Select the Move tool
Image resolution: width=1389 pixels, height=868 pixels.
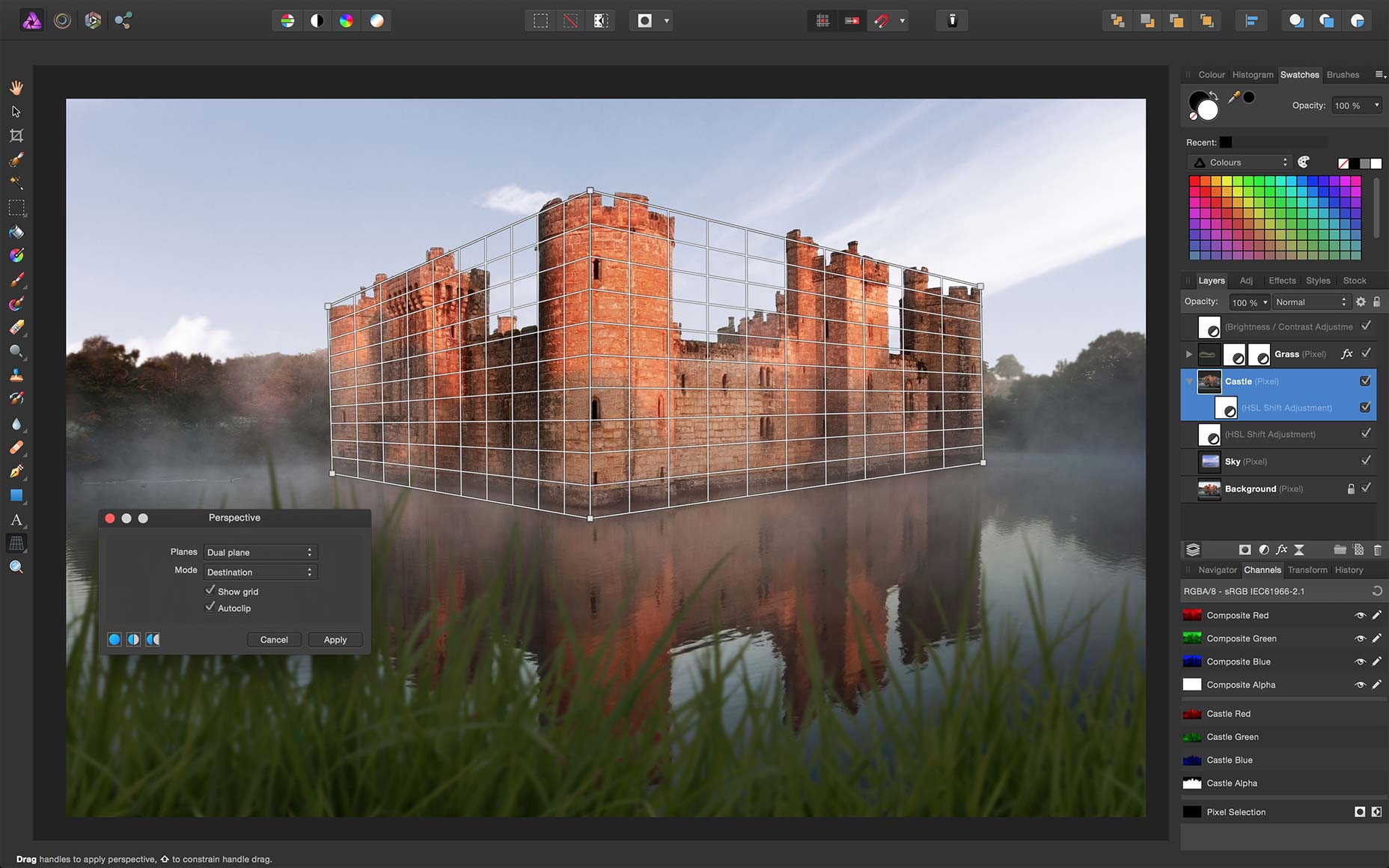16,111
